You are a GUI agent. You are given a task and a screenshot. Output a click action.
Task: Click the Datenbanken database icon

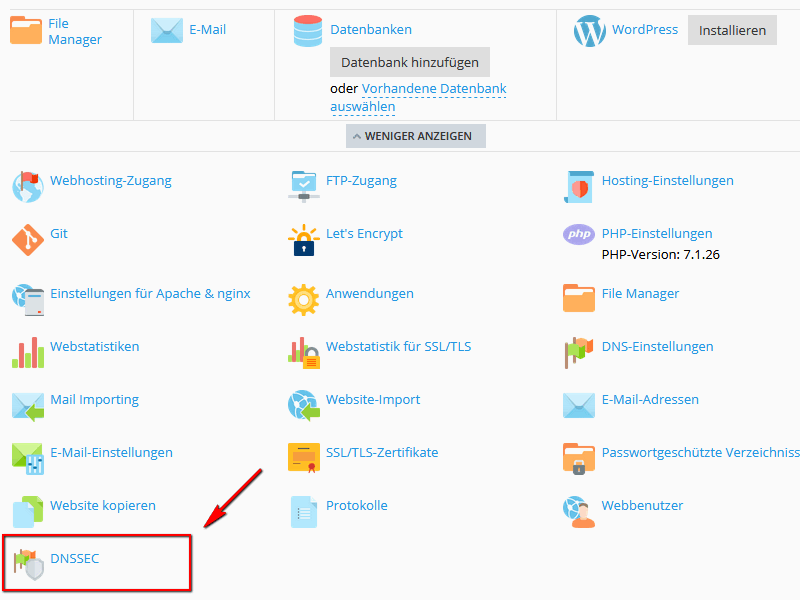click(308, 31)
